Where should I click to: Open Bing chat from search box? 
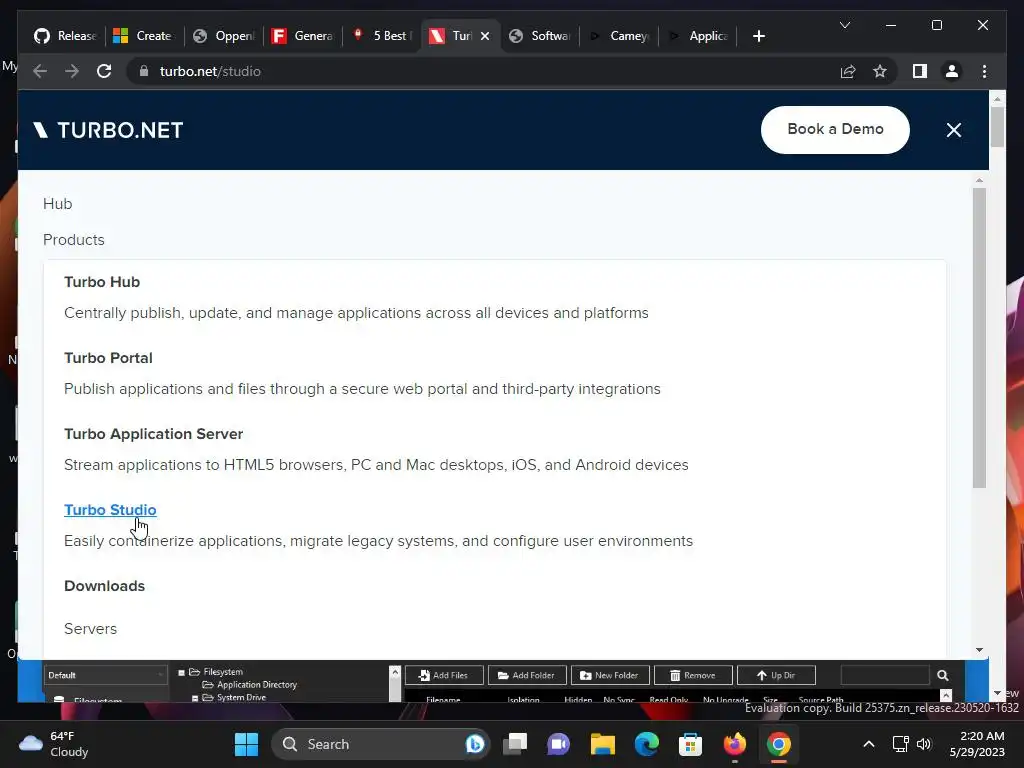coord(475,744)
